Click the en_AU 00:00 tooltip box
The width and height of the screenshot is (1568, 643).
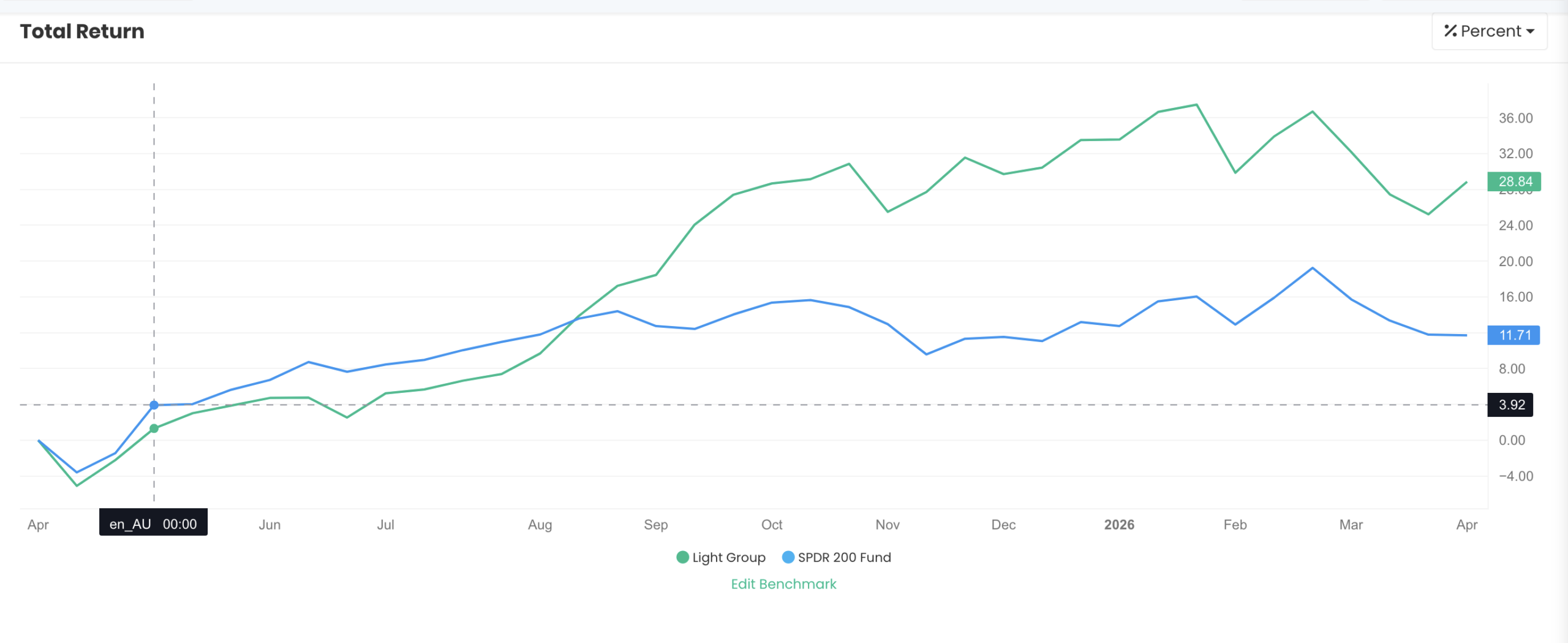pos(153,523)
